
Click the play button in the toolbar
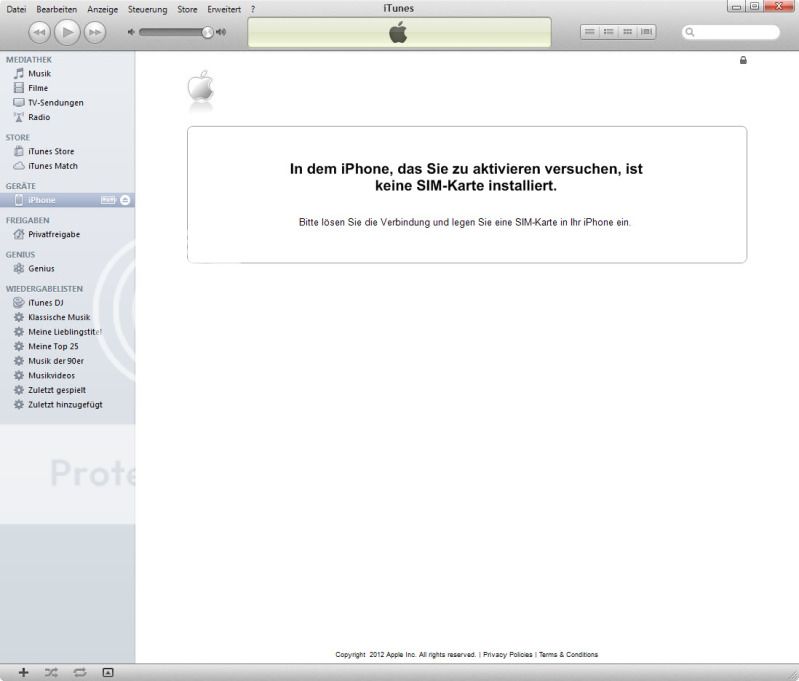(67, 33)
